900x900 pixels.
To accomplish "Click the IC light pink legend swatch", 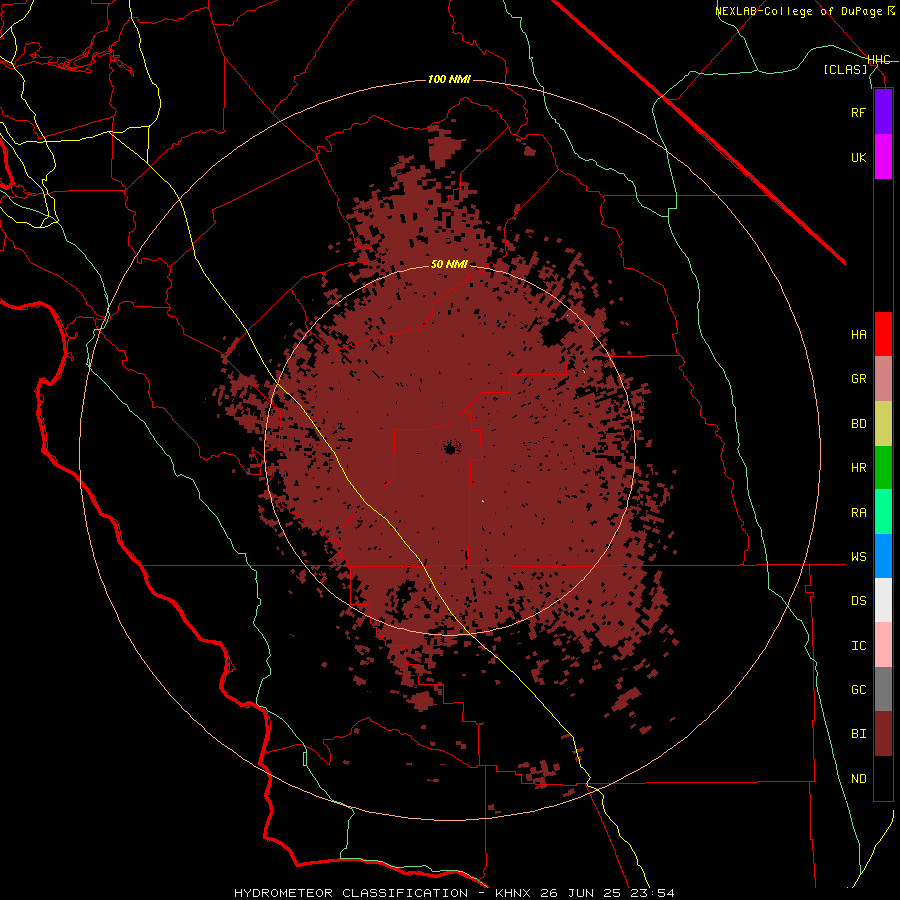I will click(883, 645).
